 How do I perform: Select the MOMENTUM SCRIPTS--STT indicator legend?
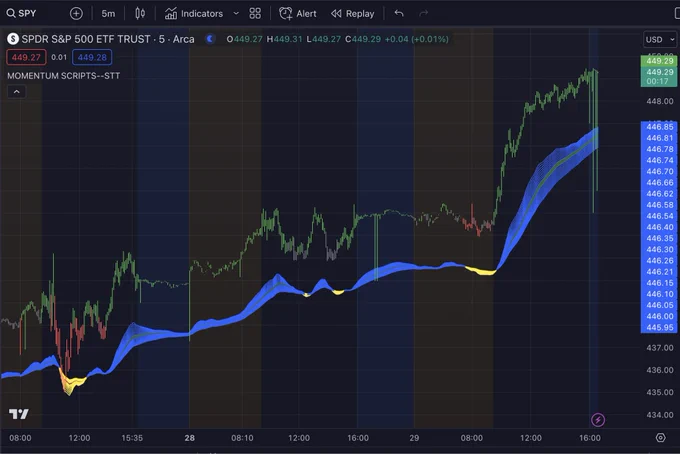[63, 75]
